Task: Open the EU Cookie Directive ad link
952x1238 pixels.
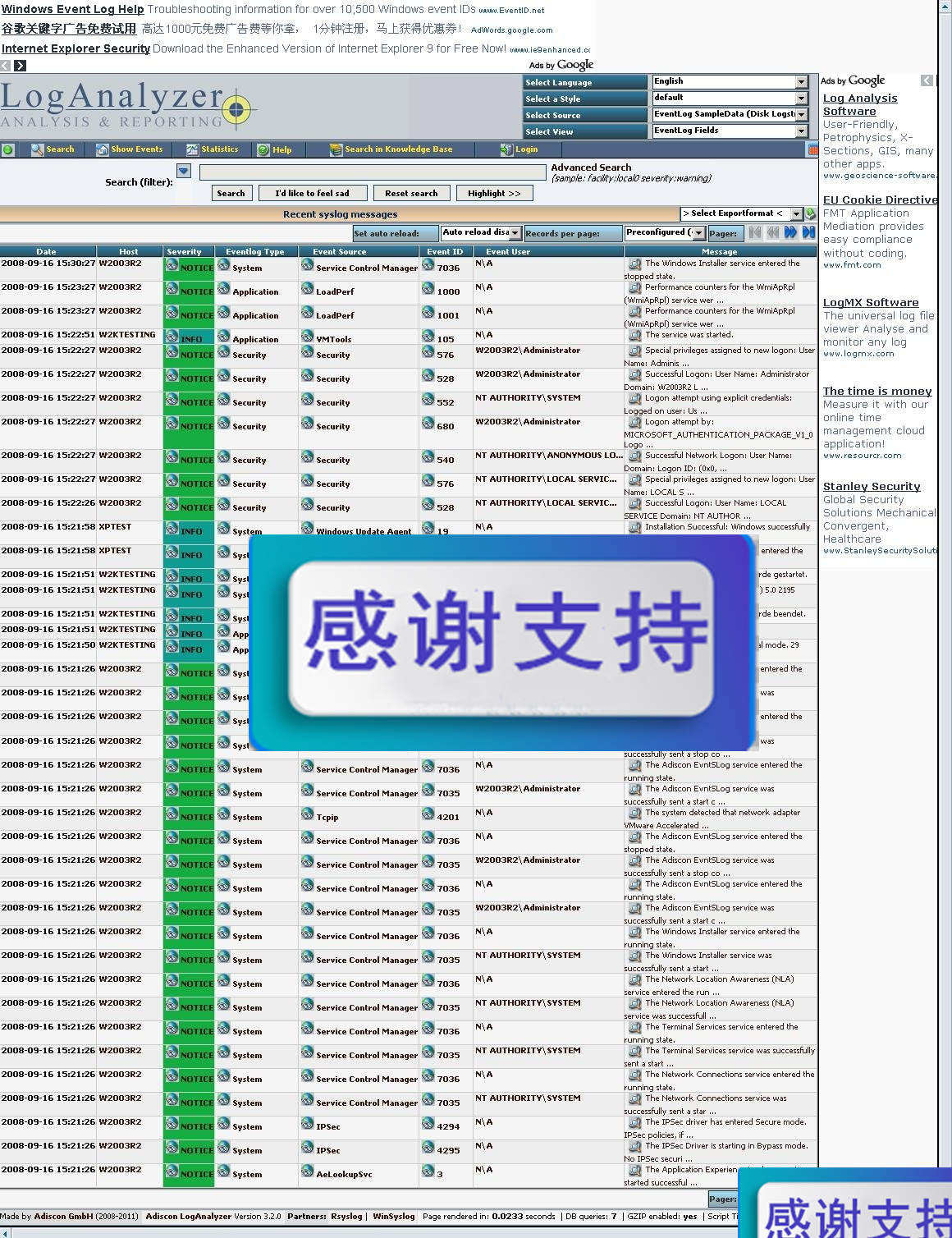Action: (880, 199)
